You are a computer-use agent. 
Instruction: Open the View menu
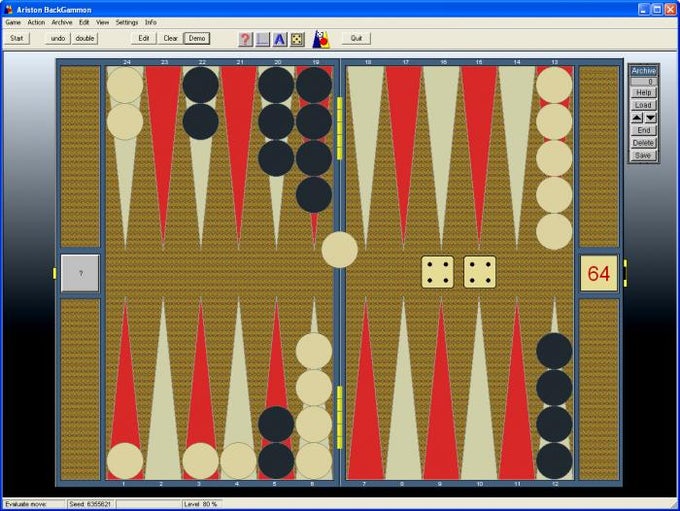(x=102, y=22)
